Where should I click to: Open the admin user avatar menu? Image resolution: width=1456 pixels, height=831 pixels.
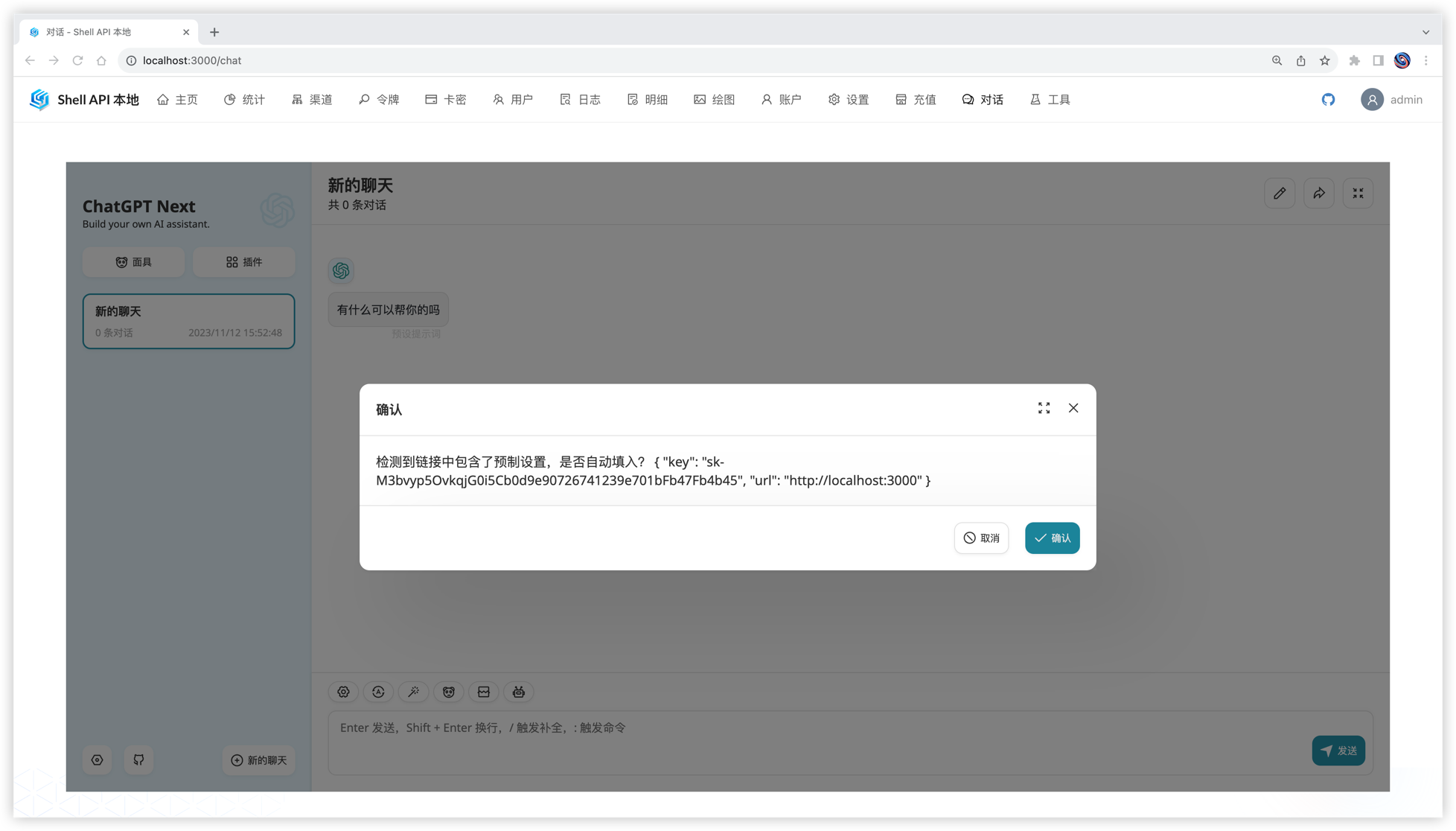pyautogui.click(x=1372, y=99)
